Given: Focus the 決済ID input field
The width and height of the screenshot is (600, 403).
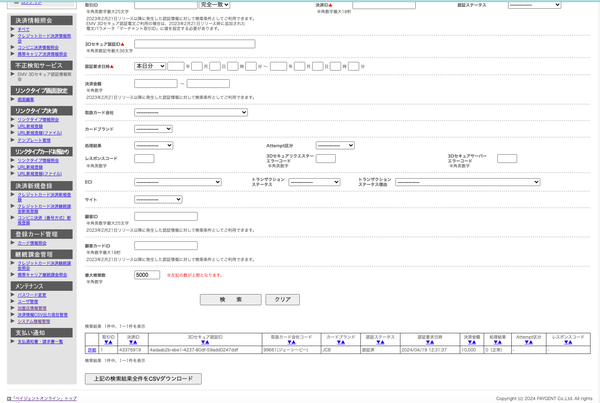Looking at the screenshot, I should [384, 5].
